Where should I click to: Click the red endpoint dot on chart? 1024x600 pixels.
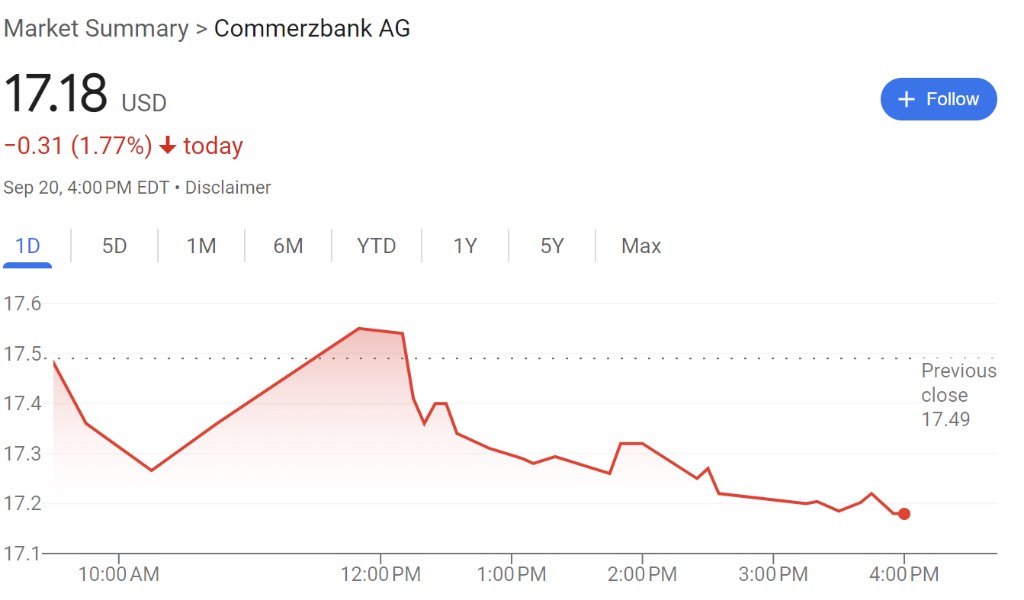click(x=904, y=514)
